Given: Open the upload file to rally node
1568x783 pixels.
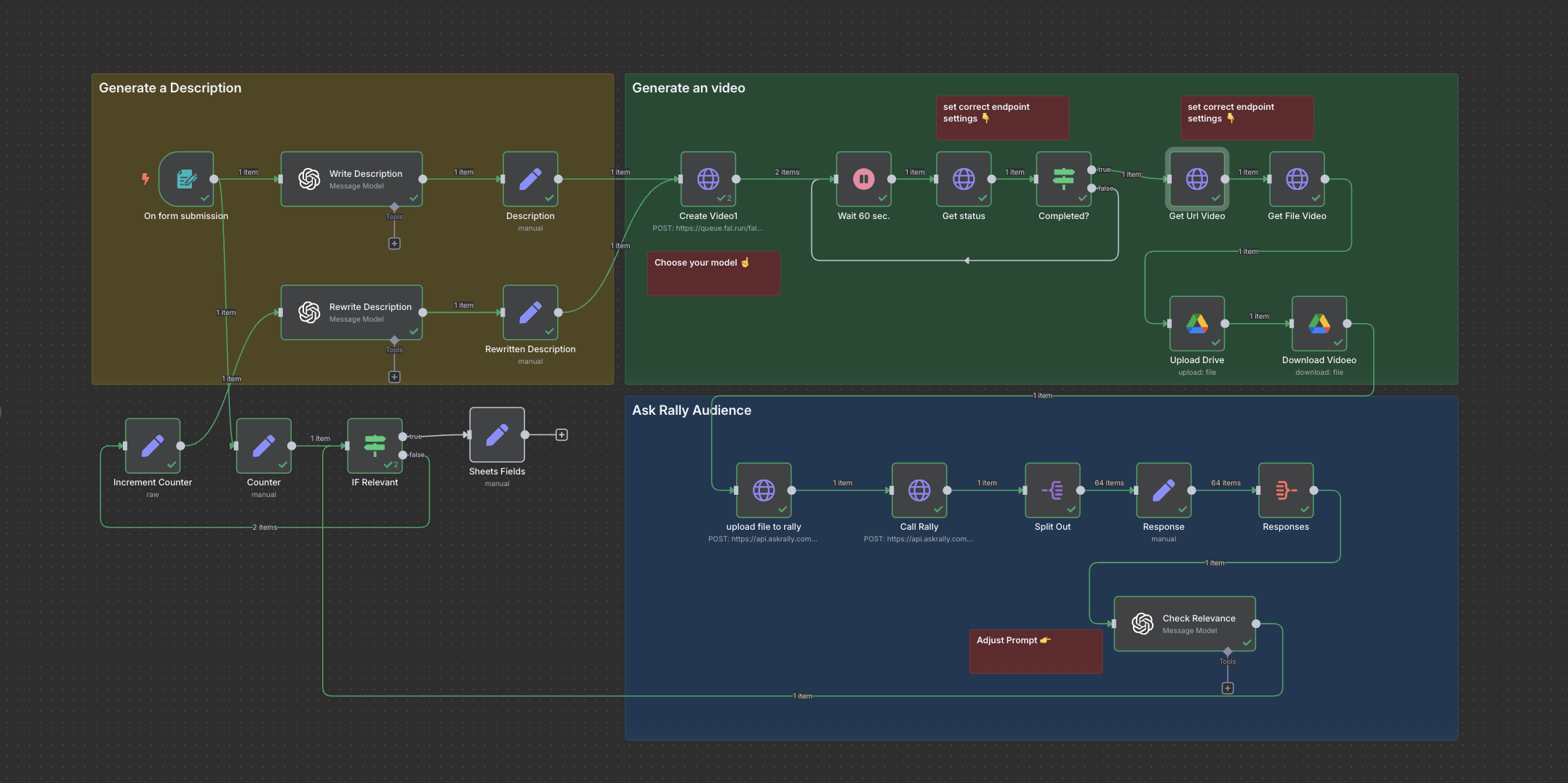Looking at the screenshot, I should point(764,490).
